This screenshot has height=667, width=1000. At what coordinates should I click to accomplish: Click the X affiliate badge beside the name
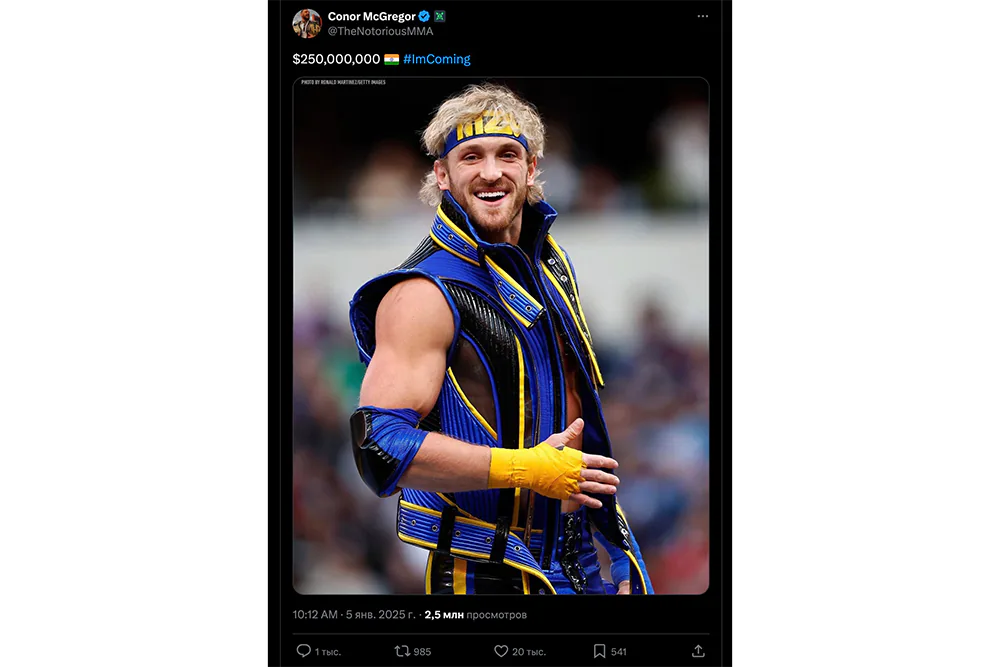440,17
